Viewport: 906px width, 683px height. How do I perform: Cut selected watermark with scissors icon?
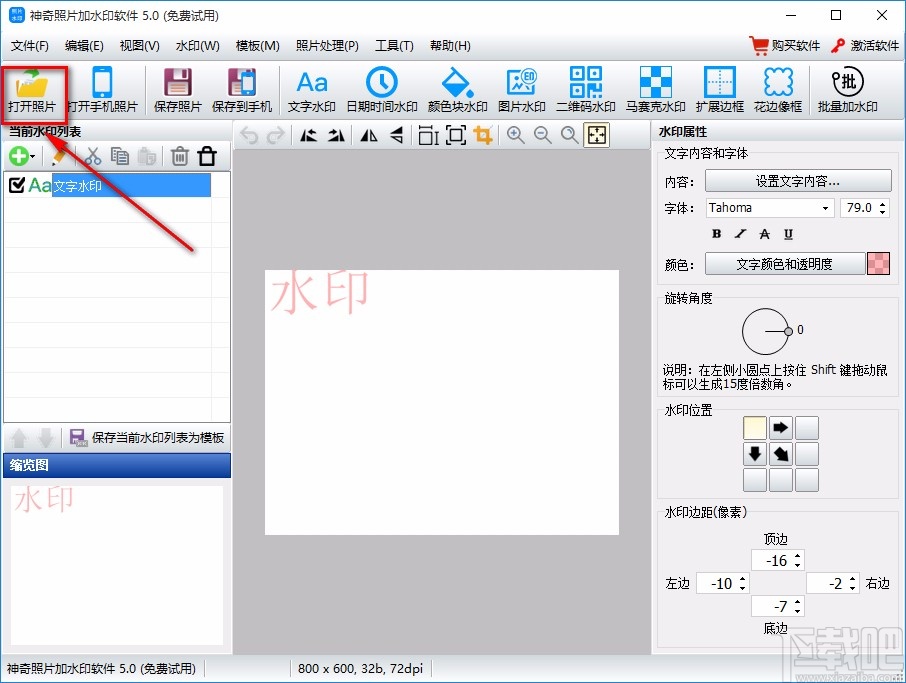(92, 156)
